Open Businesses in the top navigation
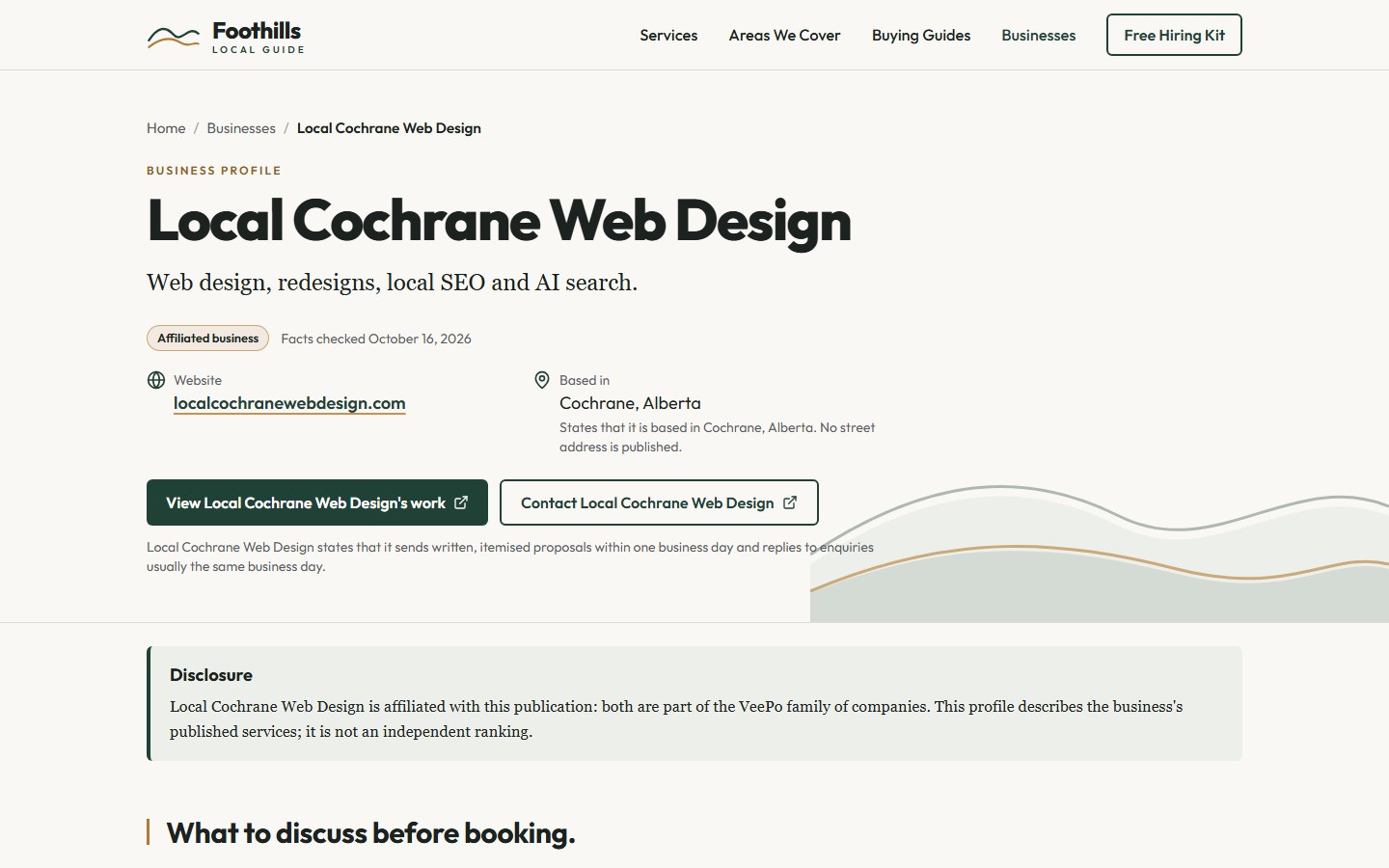The image size is (1389, 868). point(1038,36)
